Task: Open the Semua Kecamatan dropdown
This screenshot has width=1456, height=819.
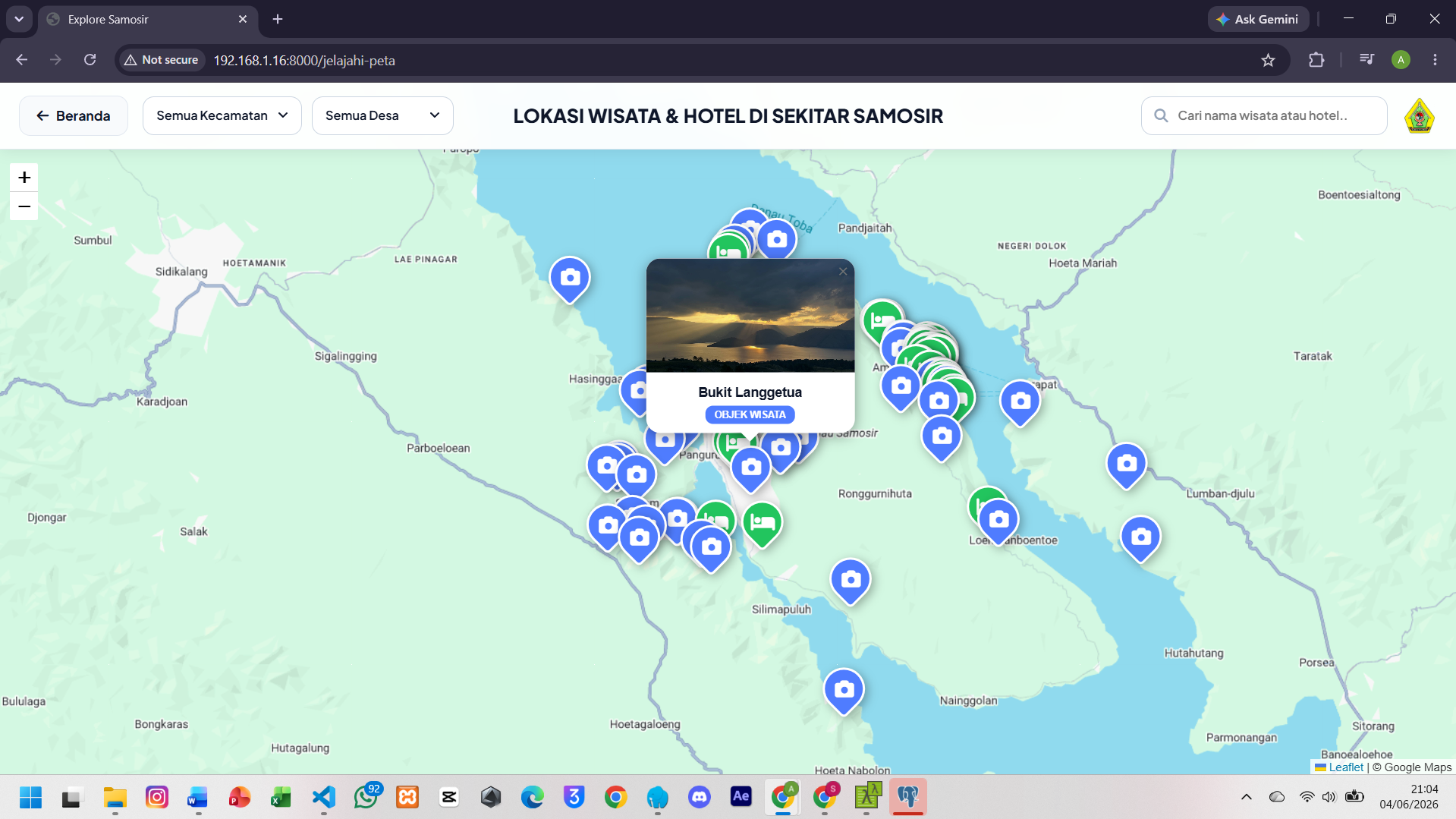Action: point(222,115)
